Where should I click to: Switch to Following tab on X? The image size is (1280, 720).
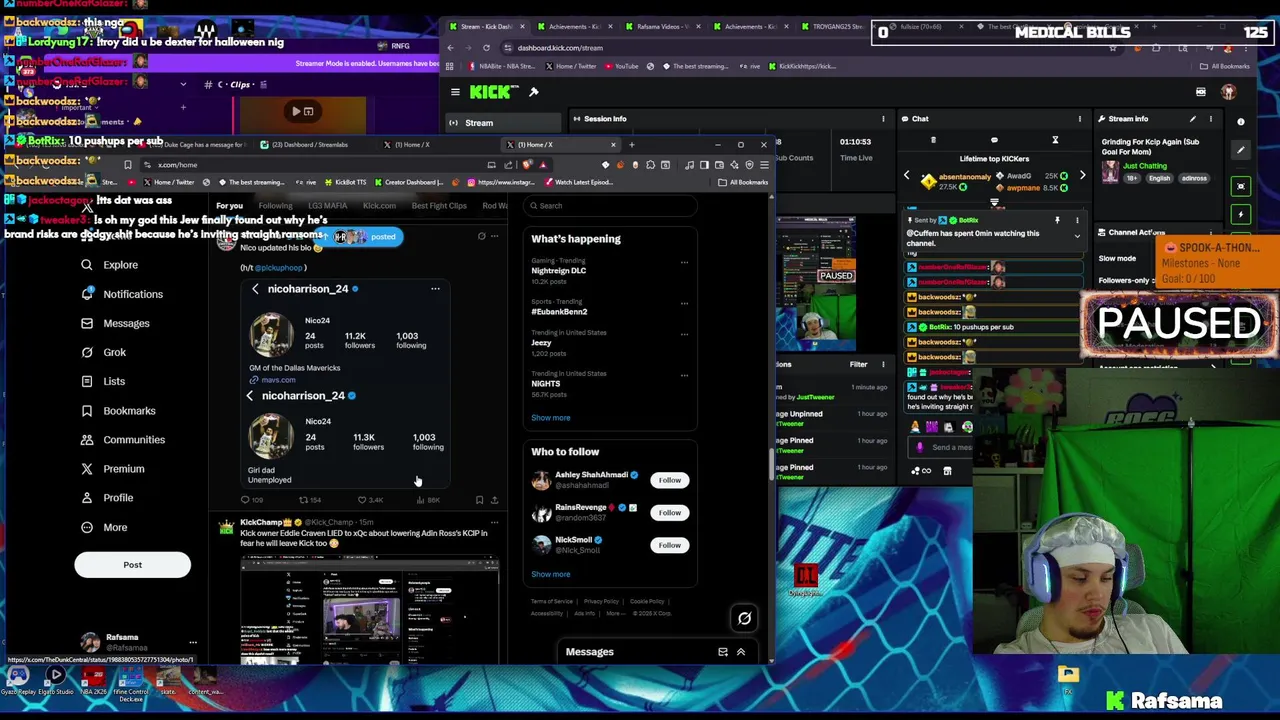pos(275,206)
